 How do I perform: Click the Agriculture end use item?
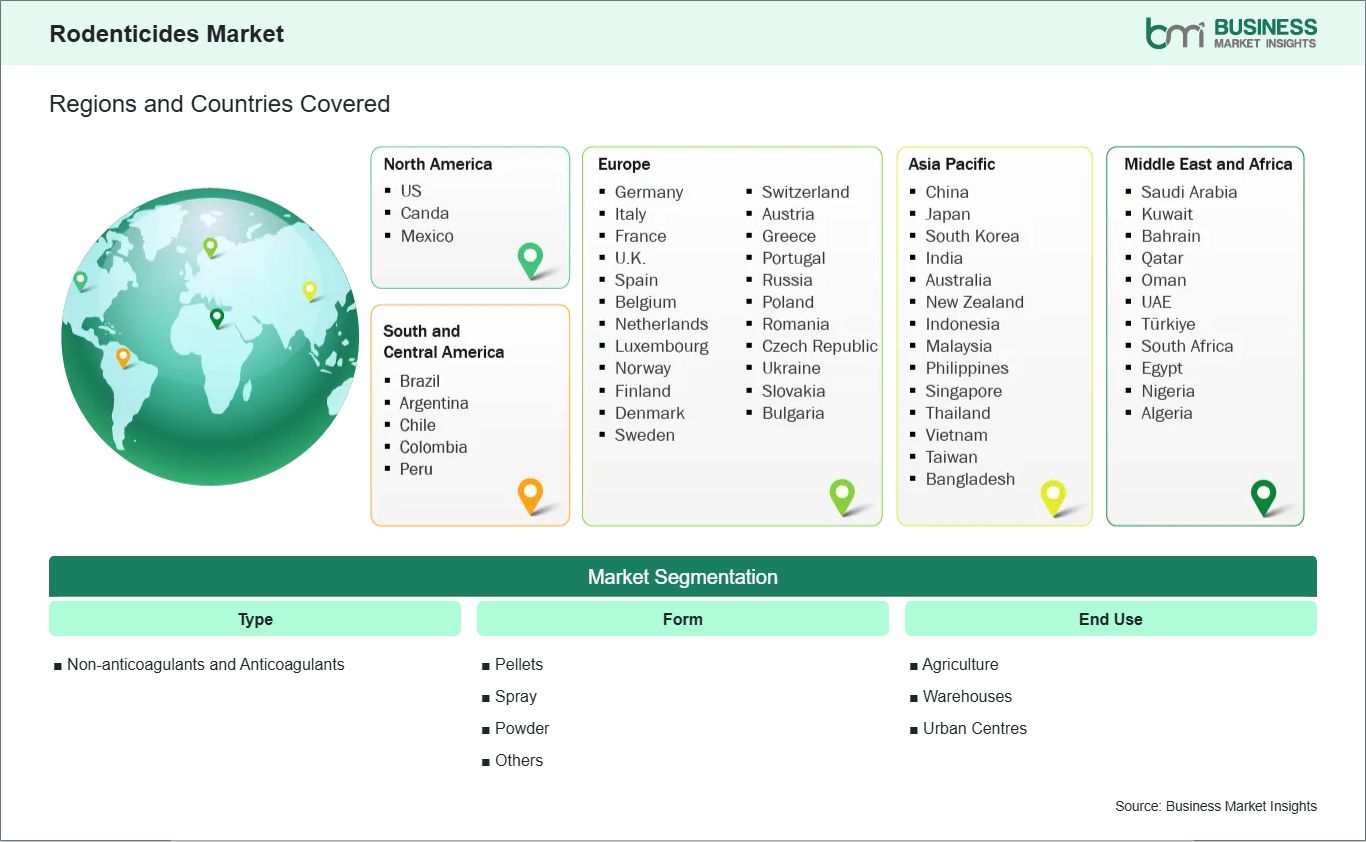[x=960, y=664]
